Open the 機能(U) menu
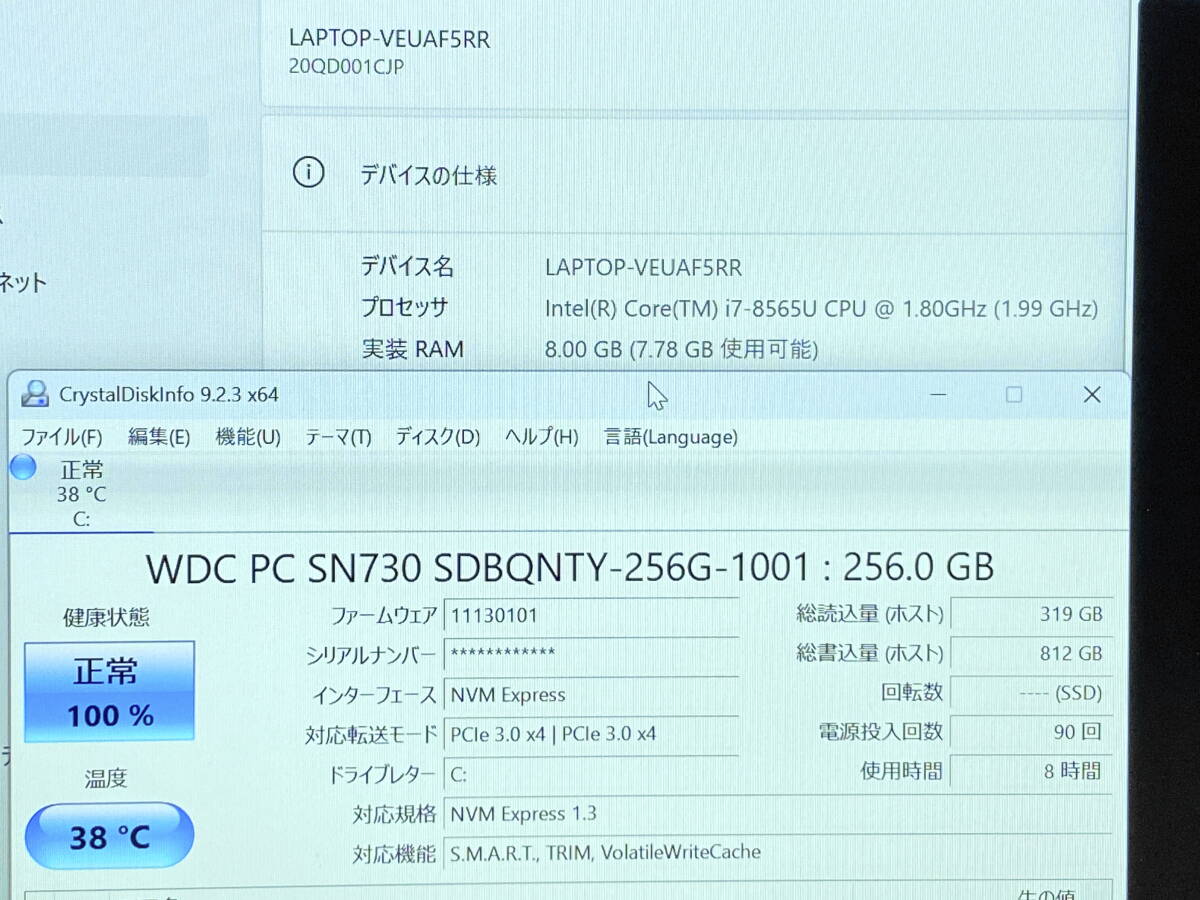This screenshot has width=1200, height=900. [248, 437]
